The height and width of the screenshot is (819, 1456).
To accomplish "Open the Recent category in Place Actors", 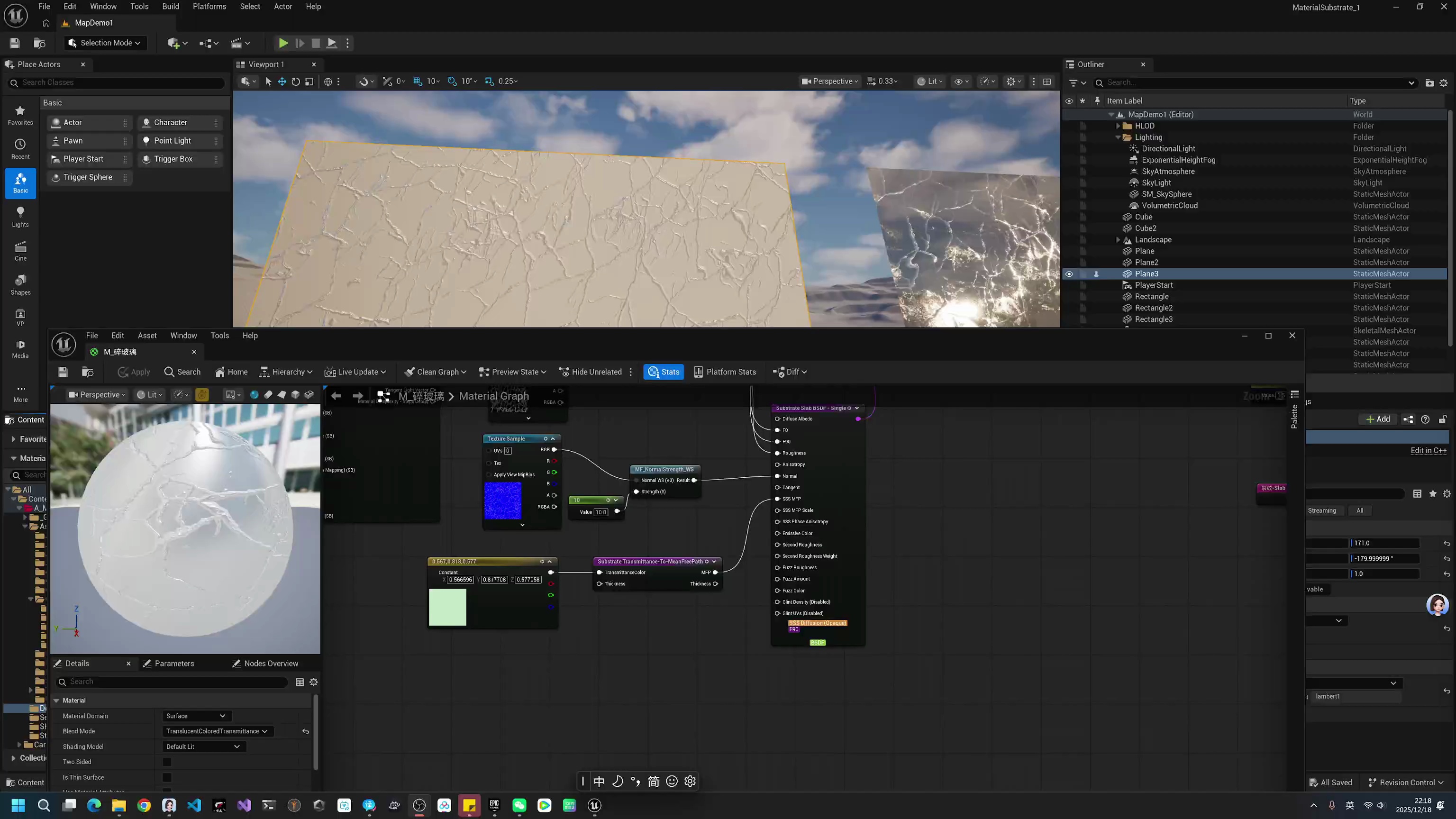I will click(20, 149).
